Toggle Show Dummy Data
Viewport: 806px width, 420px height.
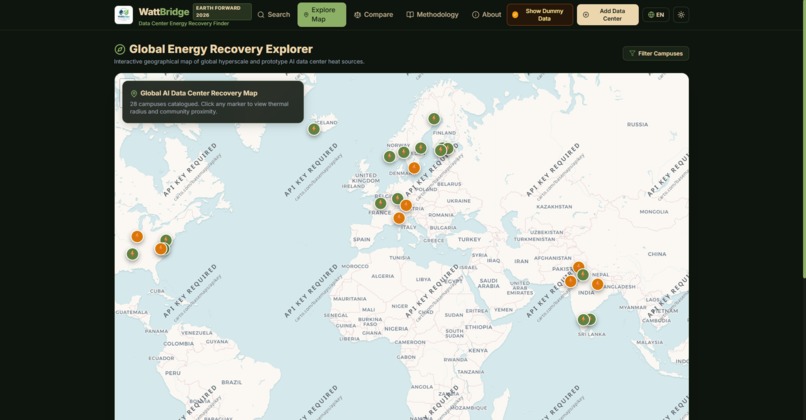tap(540, 15)
